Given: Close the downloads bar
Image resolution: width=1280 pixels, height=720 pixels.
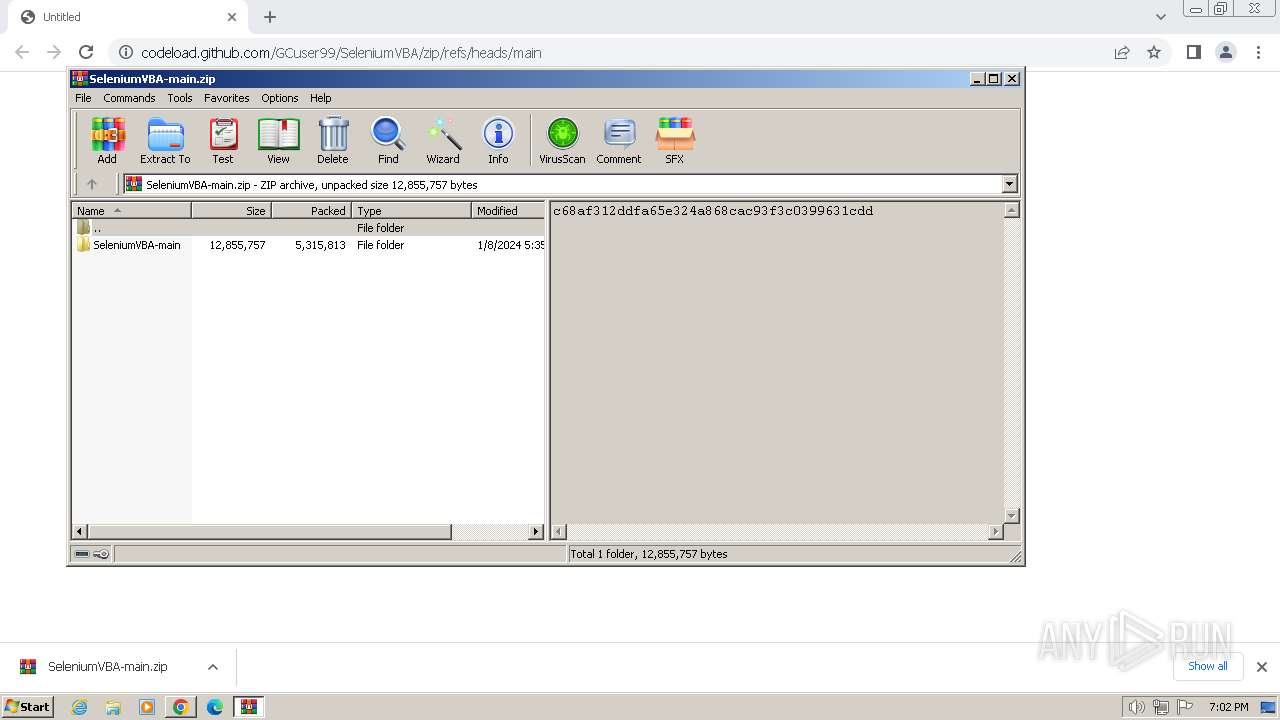Looking at the screenshot, I should tap(1261, 667).
